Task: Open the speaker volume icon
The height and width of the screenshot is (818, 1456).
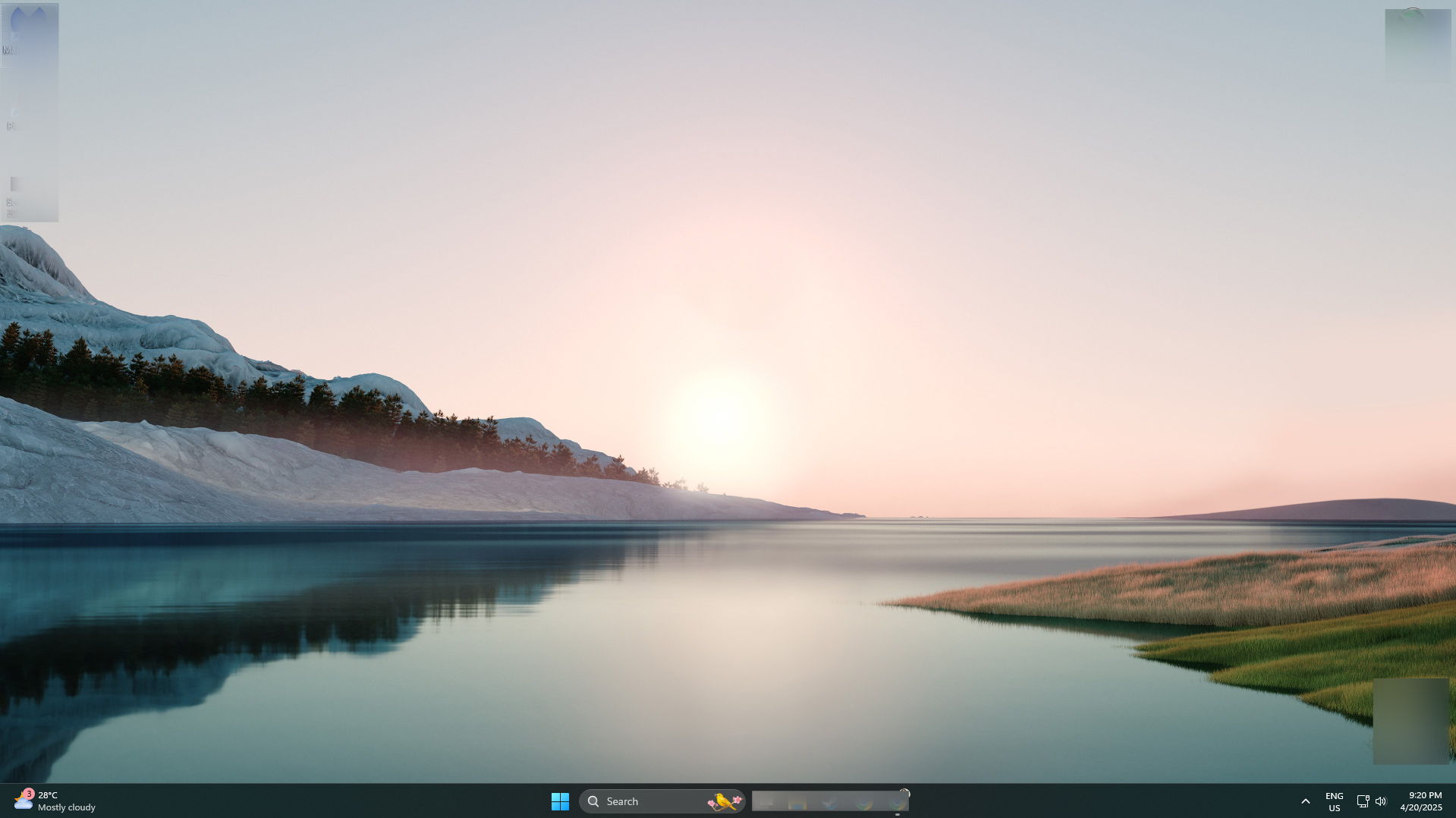Action: pyautogui.click(x=1381, y=801)
